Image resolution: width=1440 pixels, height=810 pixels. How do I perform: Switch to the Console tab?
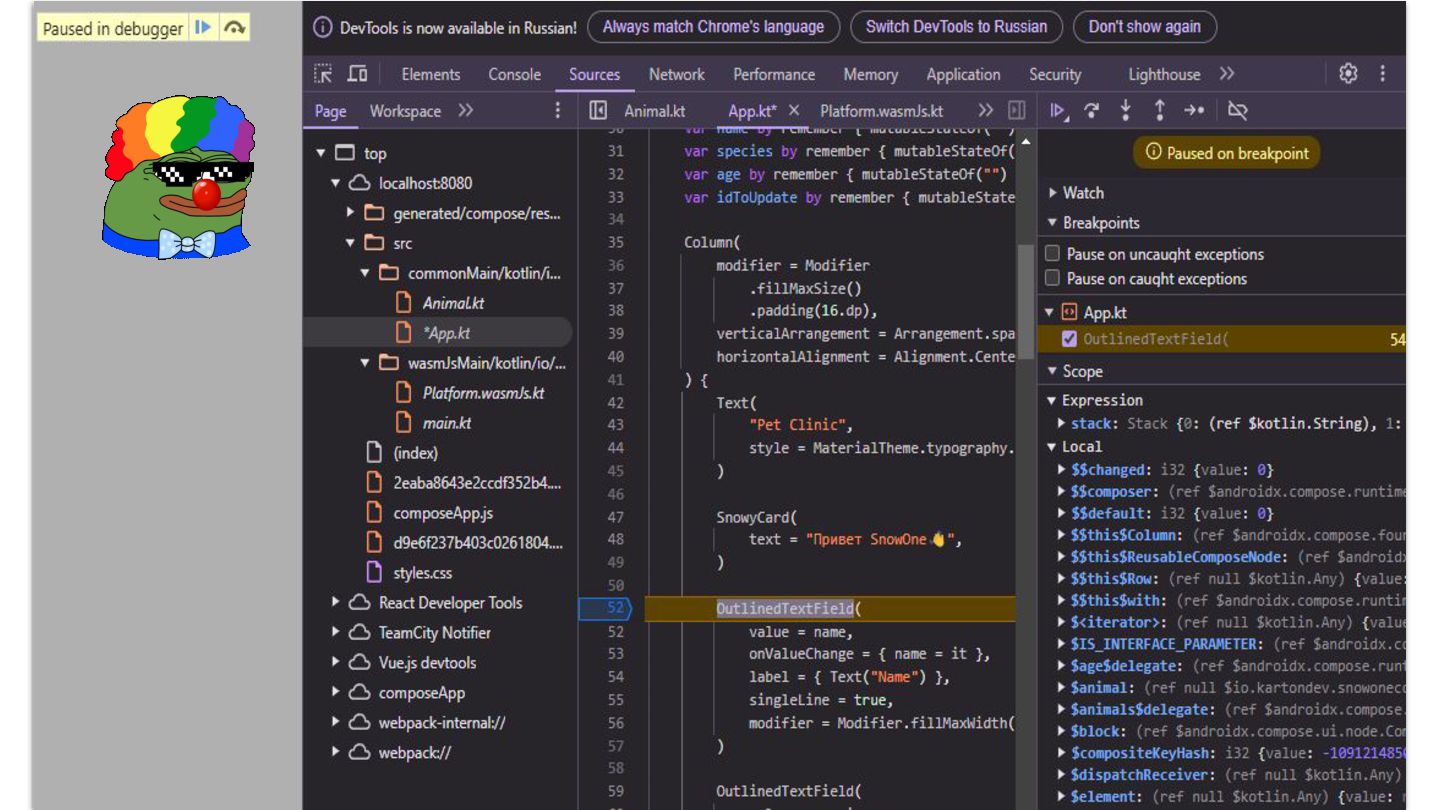pyautogui.click(x=514, y=75)
